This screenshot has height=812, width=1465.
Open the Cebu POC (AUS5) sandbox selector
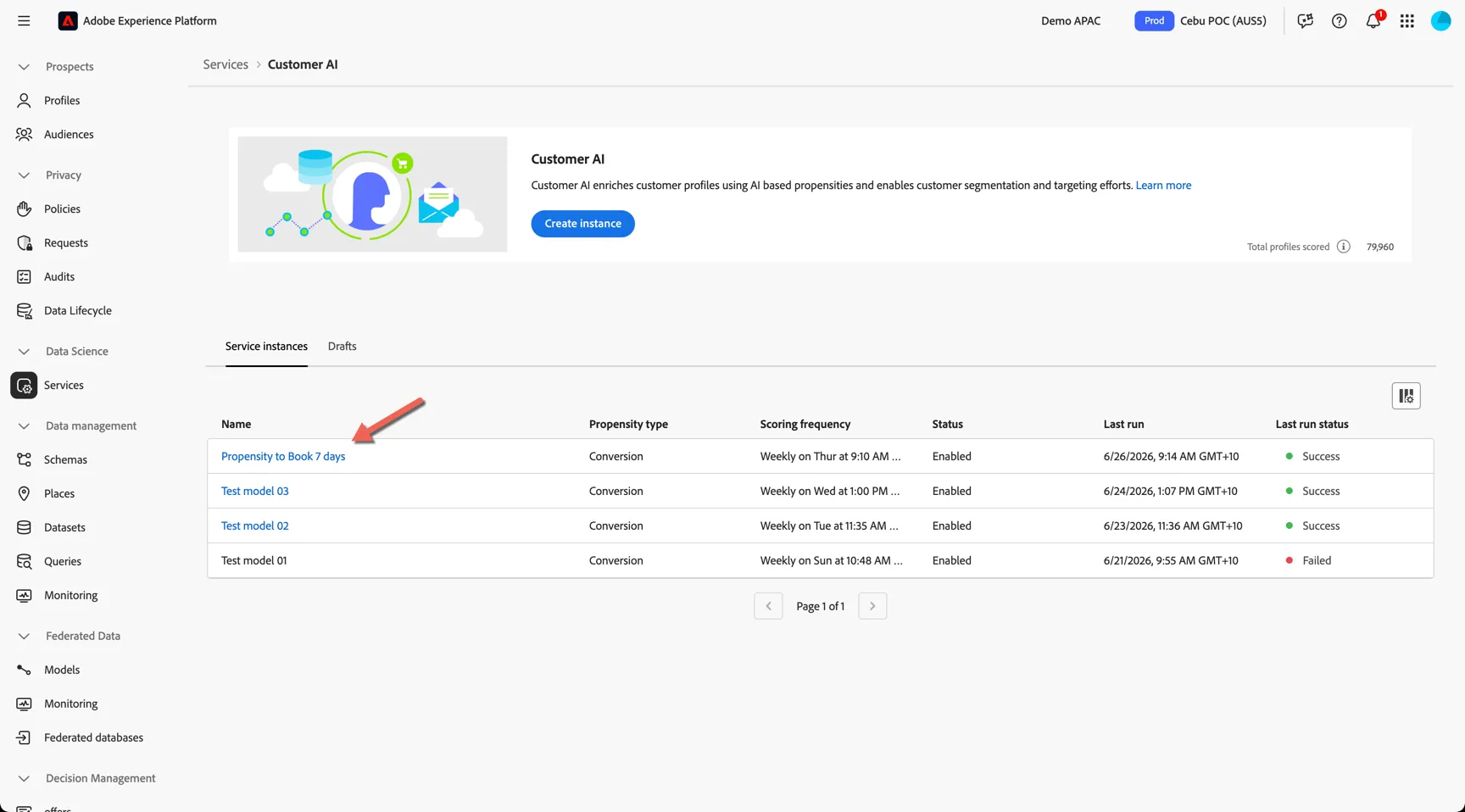click(x=1223, y=21)
